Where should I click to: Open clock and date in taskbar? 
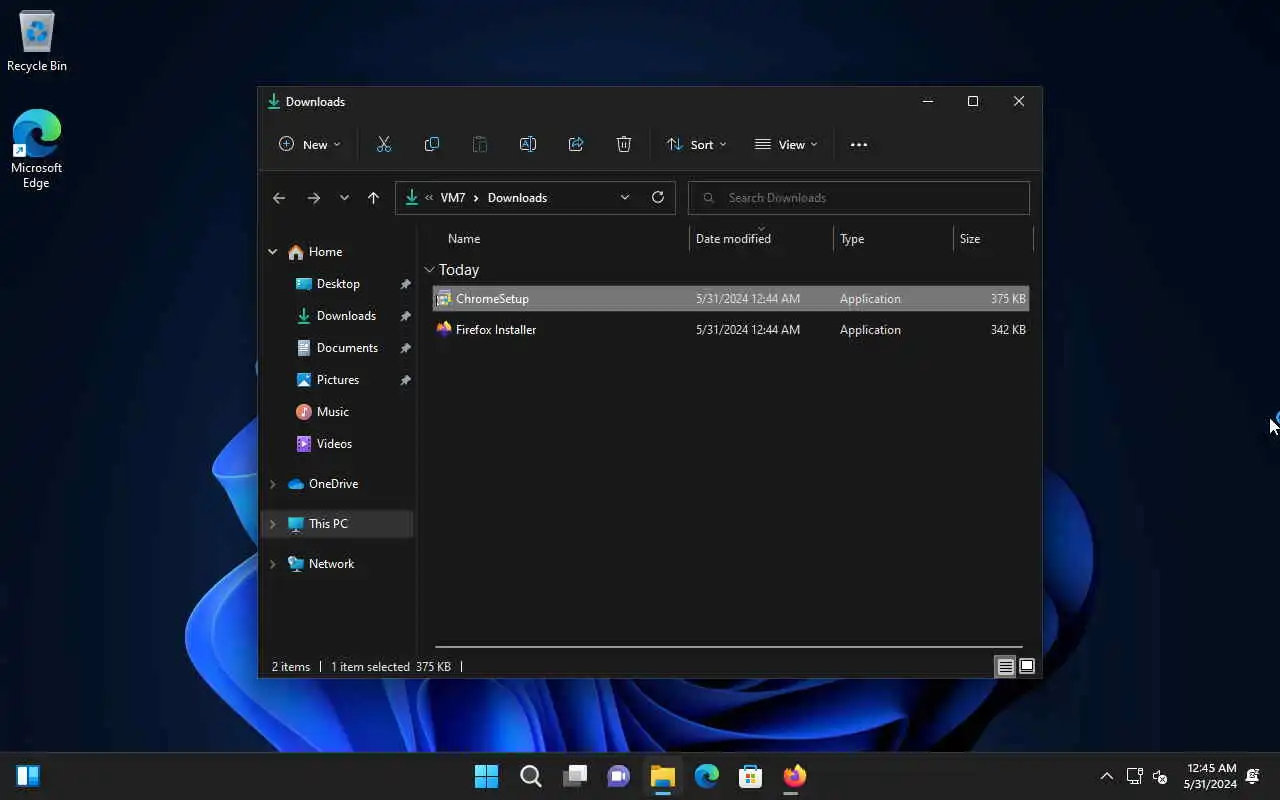coord(1210,776)
